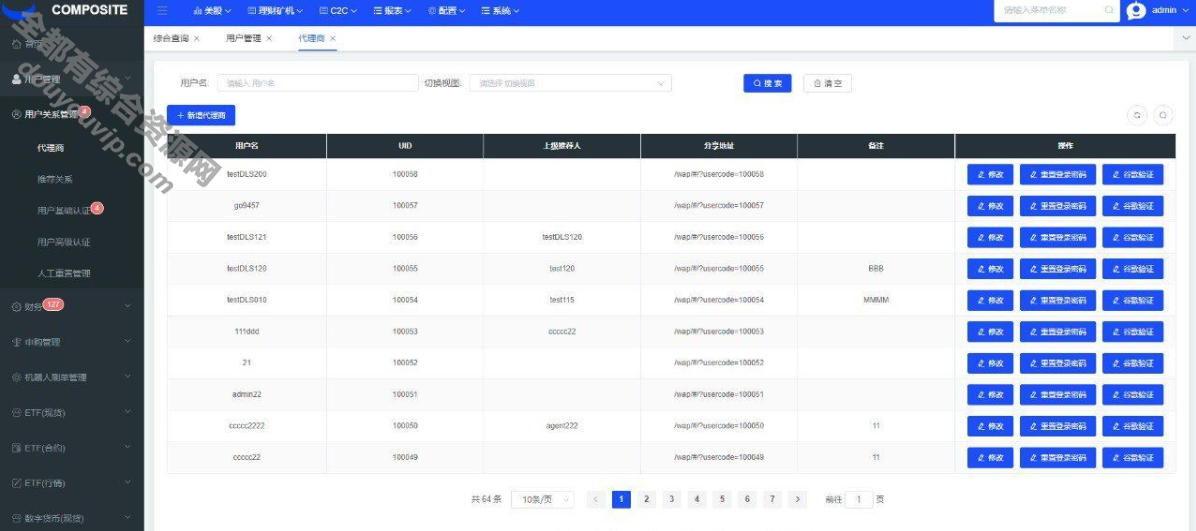Click 谷歌验证 for 111ddd row
Image resolution: width=1196 pixels, height=531 pixels.
pyautogui.click(x=1133, y=332)
